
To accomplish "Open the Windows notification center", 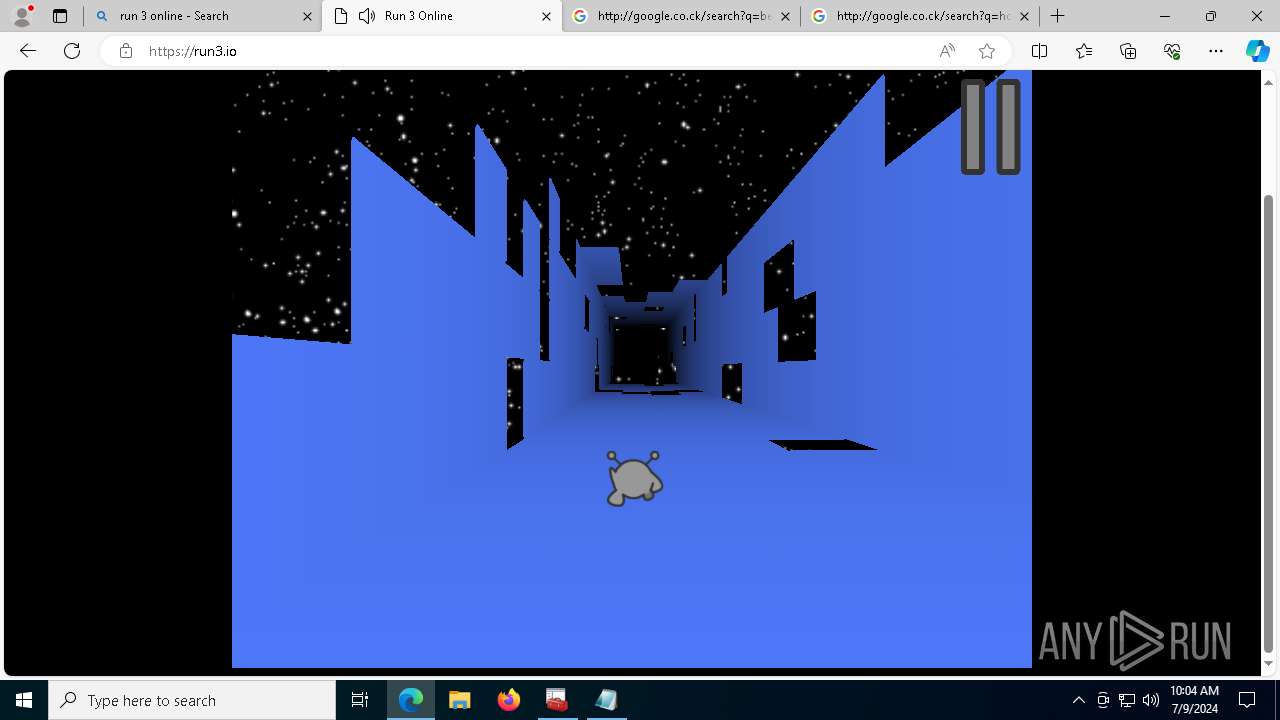I will [x=1248, y=700].
